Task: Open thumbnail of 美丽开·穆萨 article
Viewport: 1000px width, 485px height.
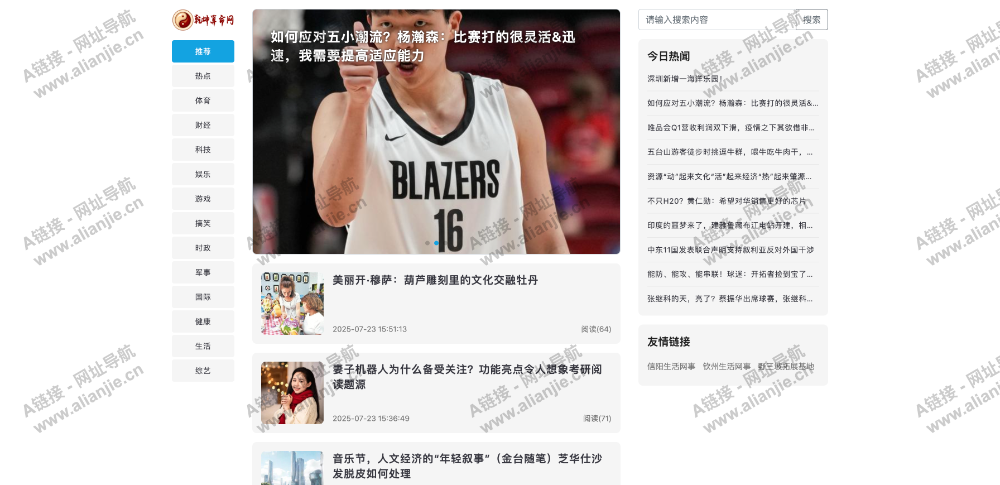Action: (292, 304)
